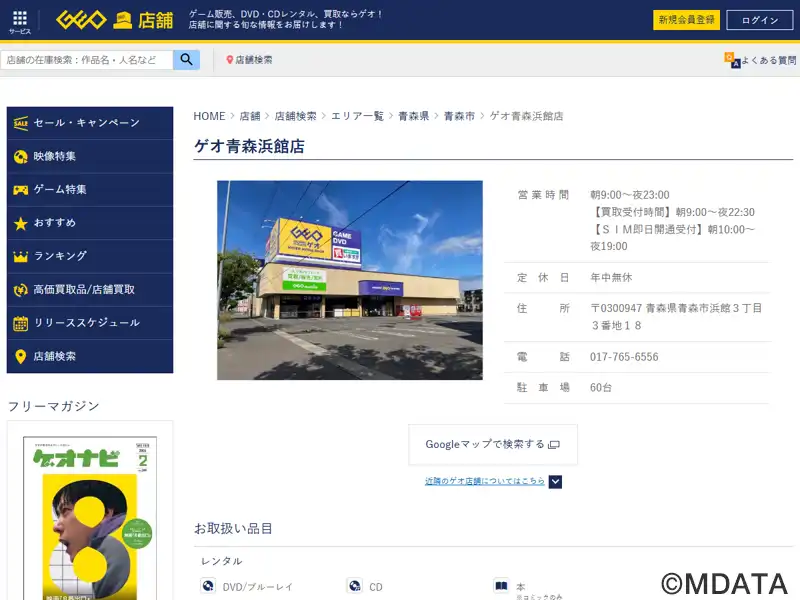
Task: Click the 60台 parking value
Action: [x=601, y=388]
